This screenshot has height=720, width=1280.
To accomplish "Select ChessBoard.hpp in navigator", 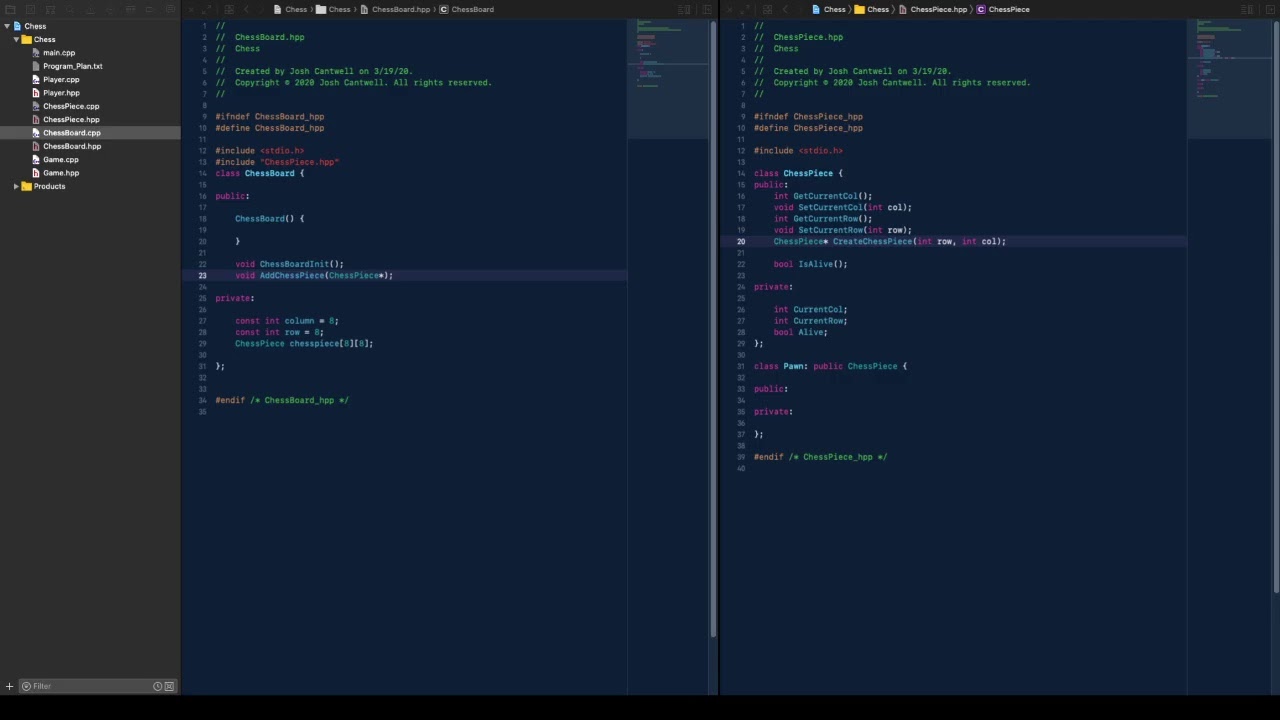I will [72, 146].
